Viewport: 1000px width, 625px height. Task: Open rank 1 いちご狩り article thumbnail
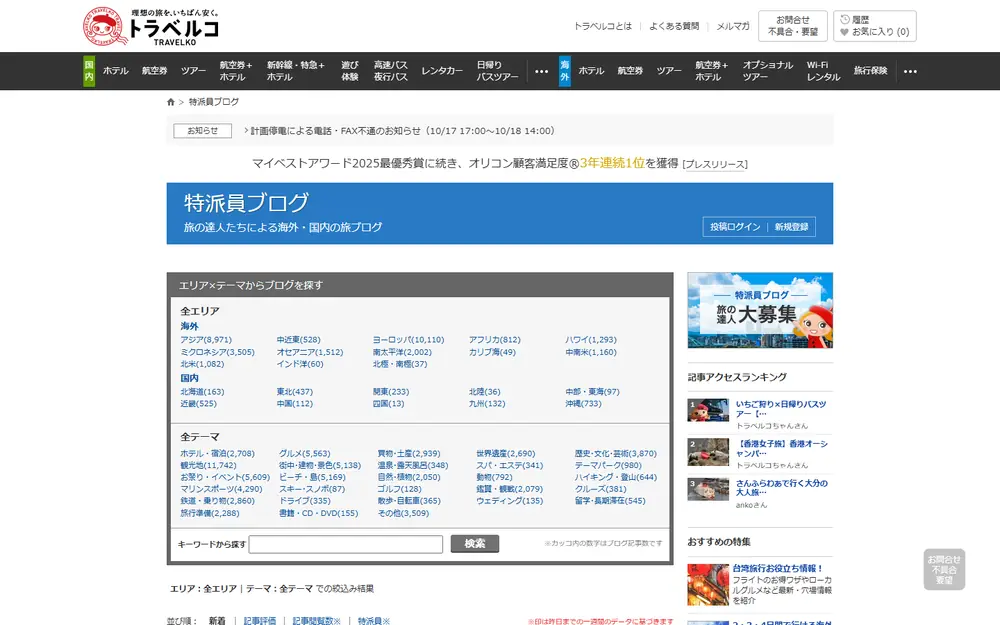pos(708,411)
